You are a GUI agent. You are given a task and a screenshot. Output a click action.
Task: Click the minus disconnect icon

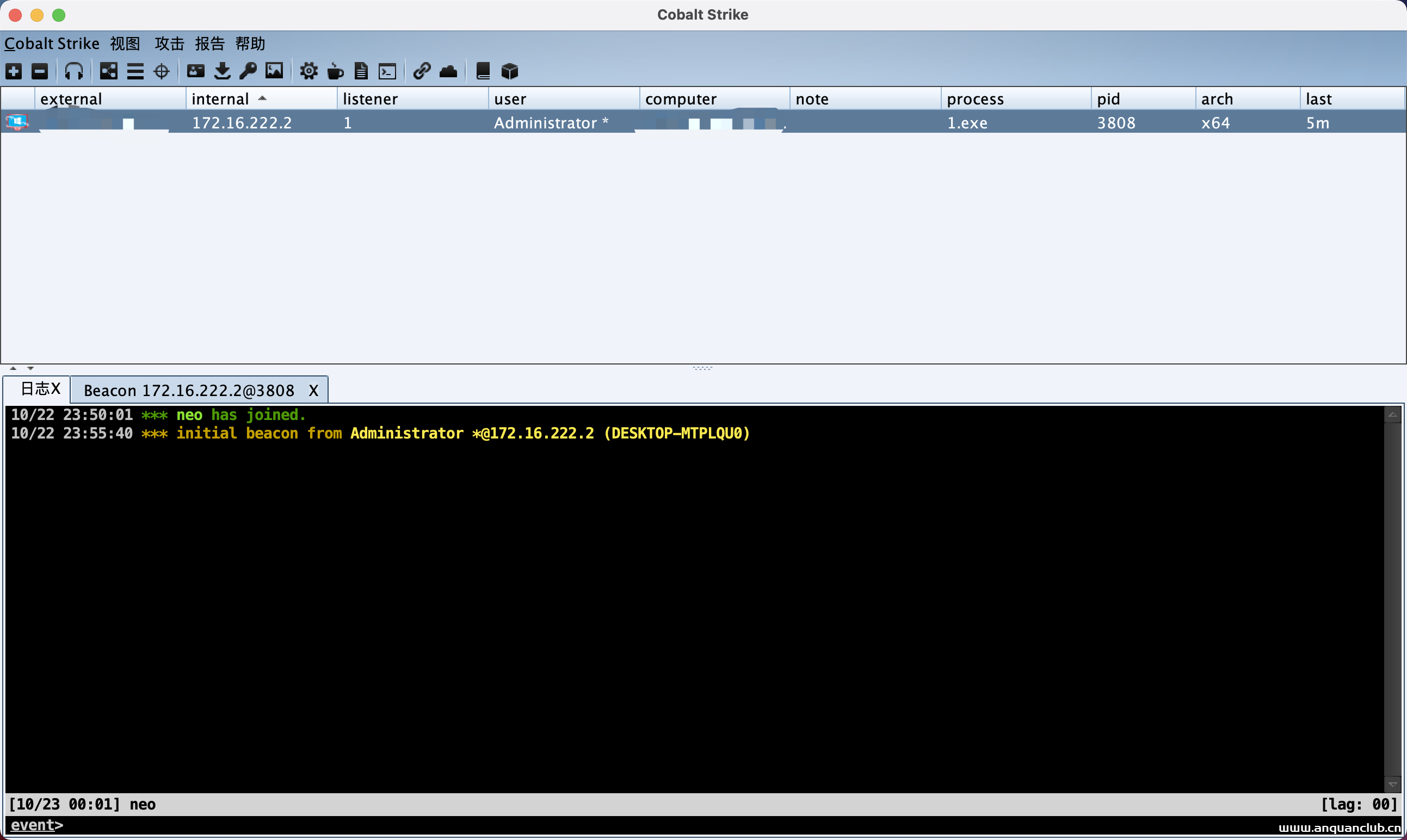40,71
